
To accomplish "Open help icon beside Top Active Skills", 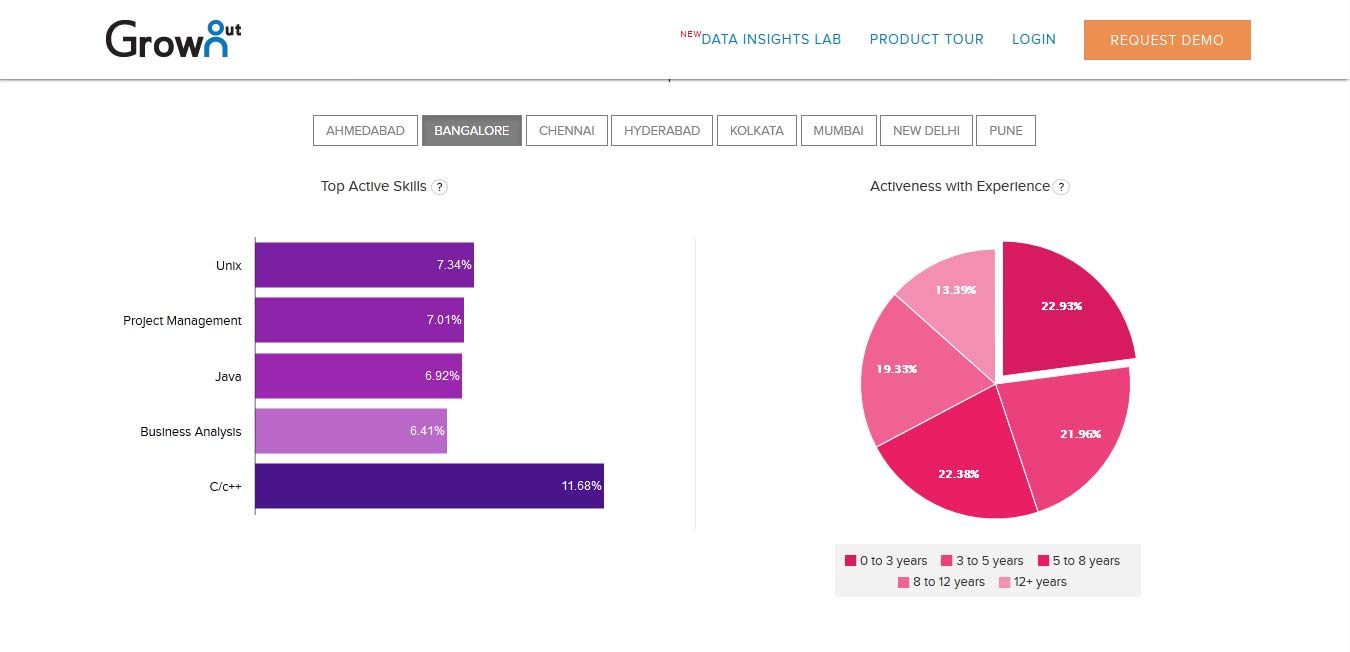I will (439, 187).
